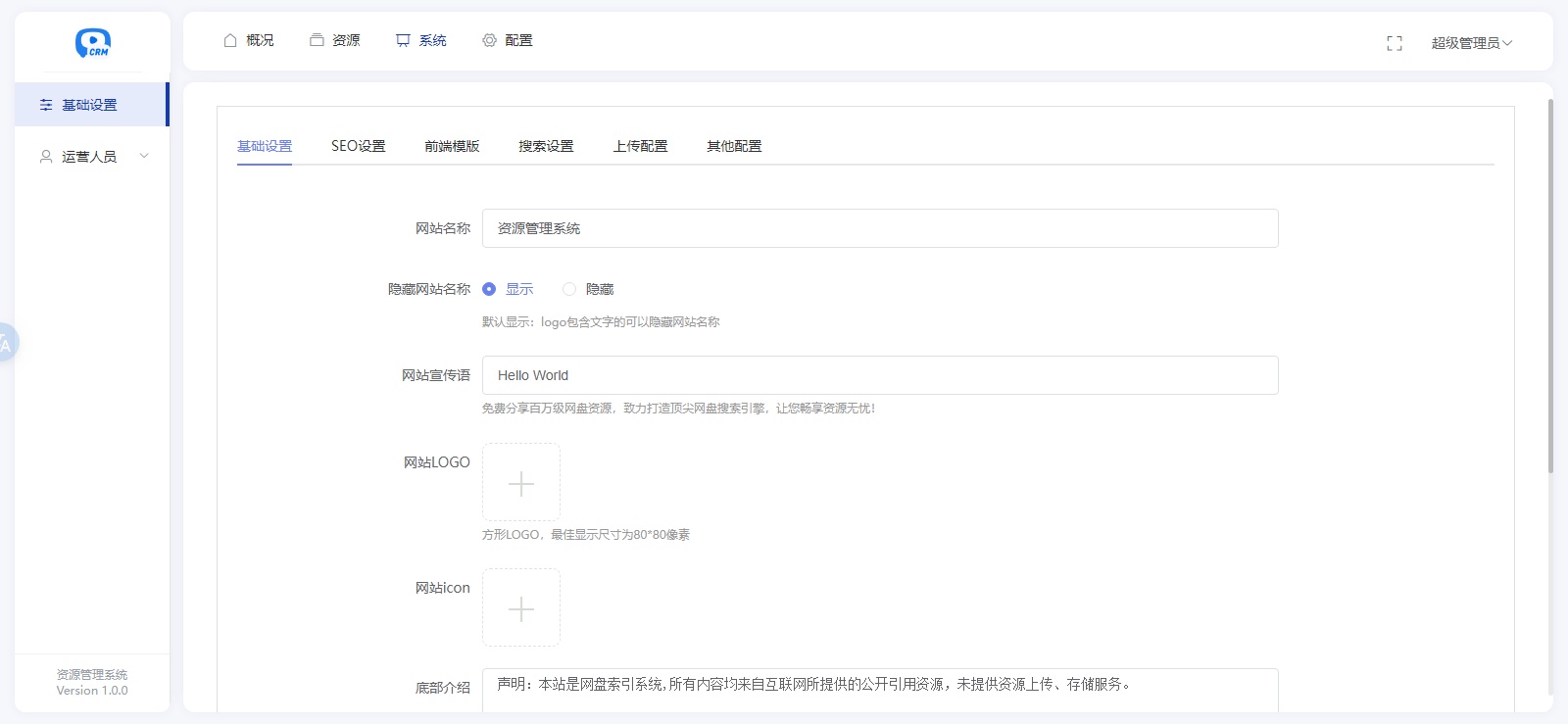Click the page vertical scrollbar
Image resolution: width=1568 pixels, height=724 pixels.
click(1550, 286)
